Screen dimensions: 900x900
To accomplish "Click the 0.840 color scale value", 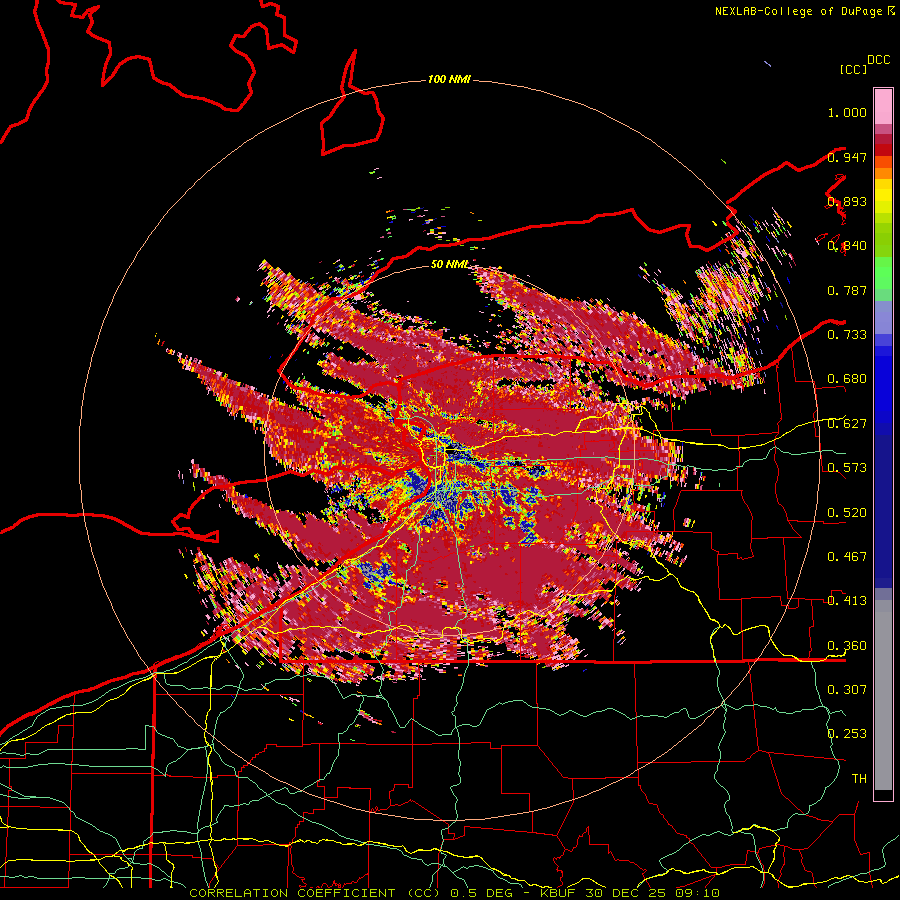I will click(x=847, y=246).
